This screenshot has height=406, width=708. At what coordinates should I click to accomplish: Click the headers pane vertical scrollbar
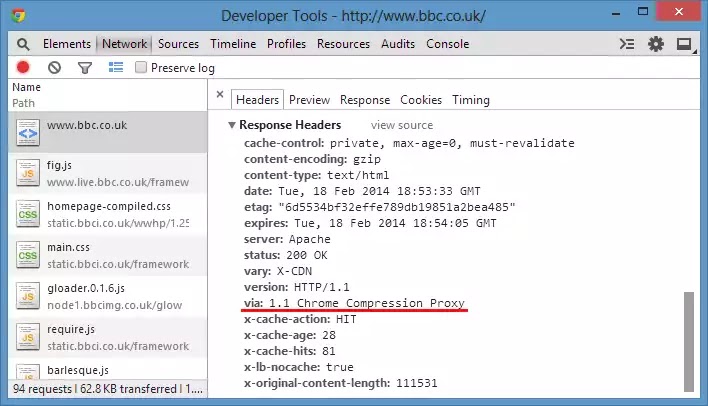point(689,341)
